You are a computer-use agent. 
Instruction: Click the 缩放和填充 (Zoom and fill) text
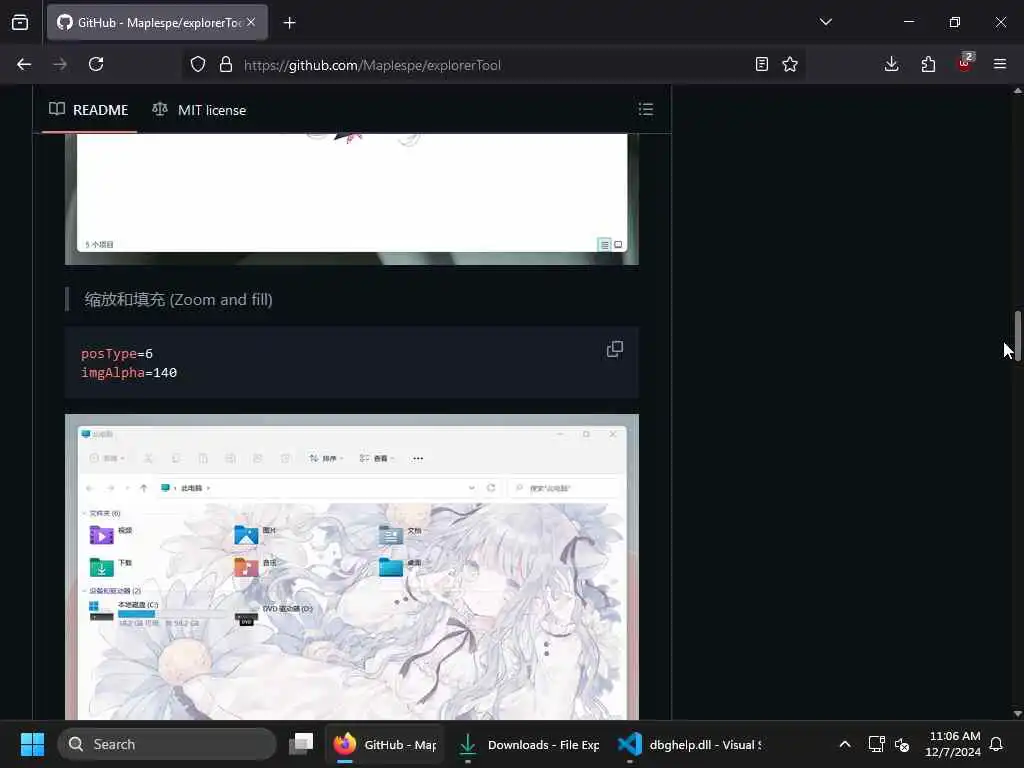[x=178, y=300]
